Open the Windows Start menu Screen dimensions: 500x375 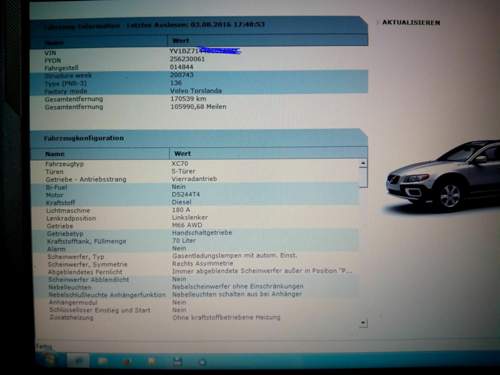click(x=50, y=361)
